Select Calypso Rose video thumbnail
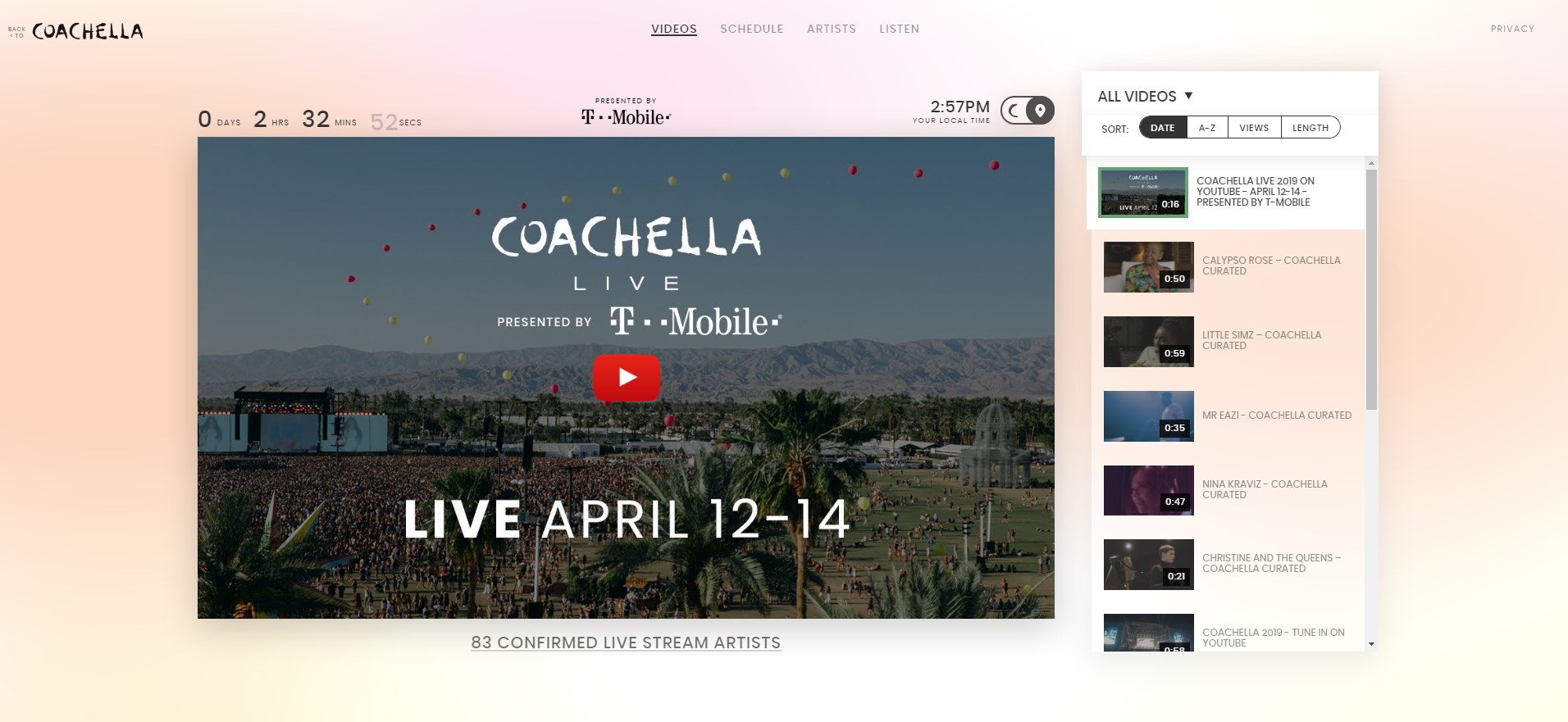This screenshot has height=722, width=1568. pyautogui.click(x=1148, y=267)
